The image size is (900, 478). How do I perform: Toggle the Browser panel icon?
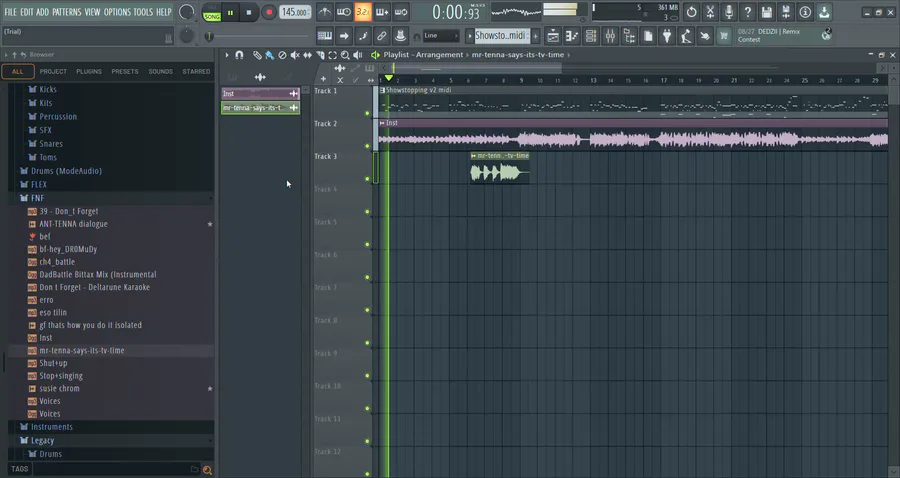(629, 36)
